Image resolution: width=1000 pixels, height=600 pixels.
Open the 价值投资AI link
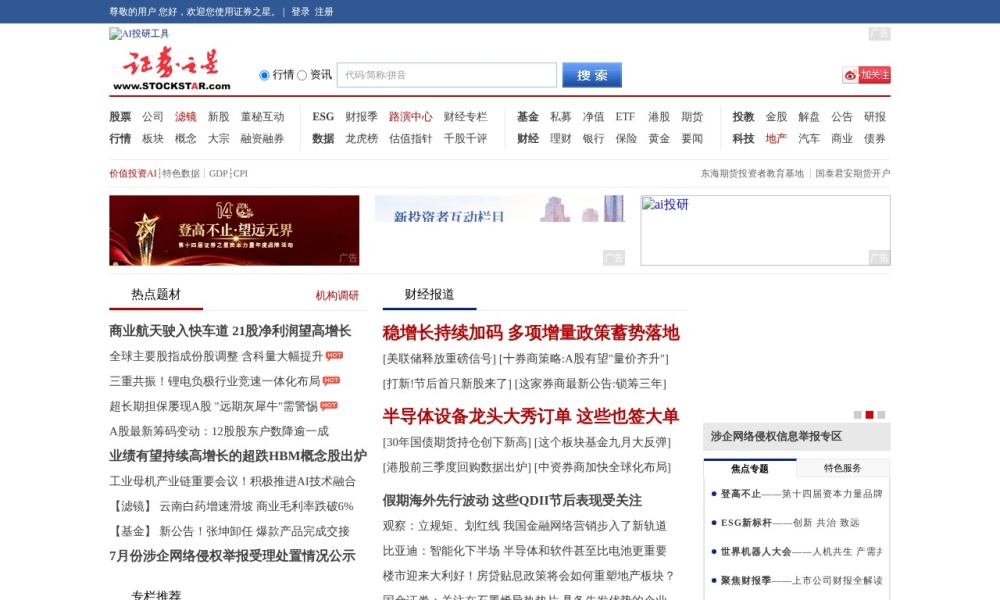click(133, 173)
